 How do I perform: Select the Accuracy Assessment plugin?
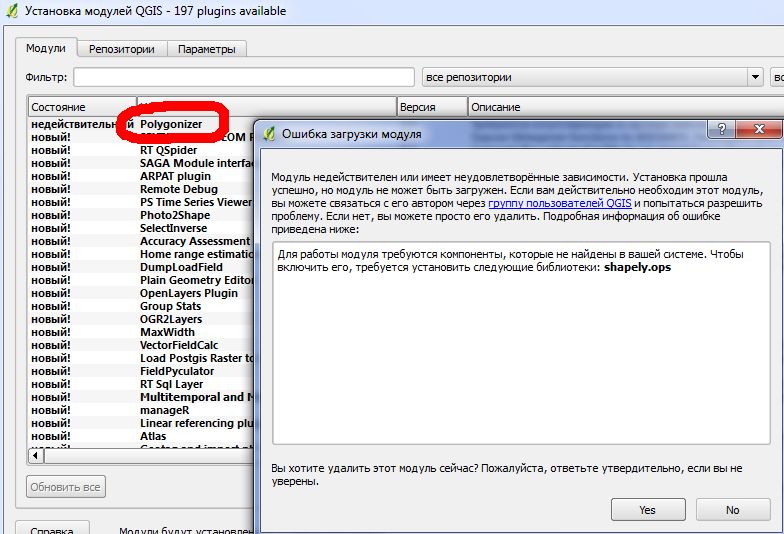(x=195, y=241)
